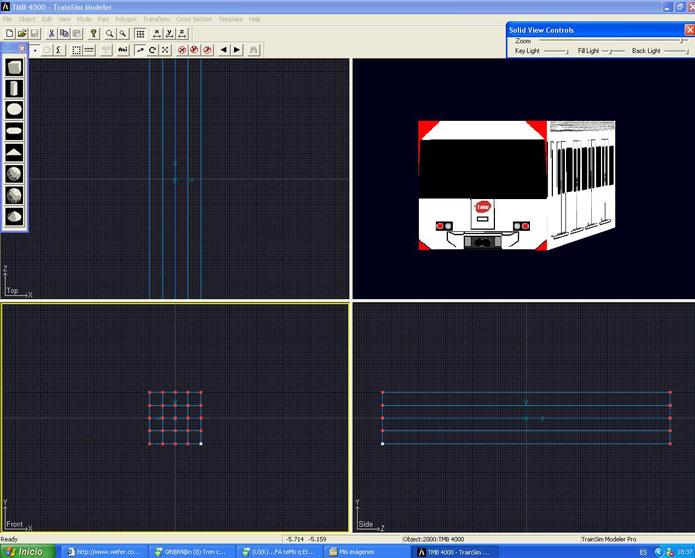The width and height of the screenshot is (695, 558).
Task: Open the Cross Section menu
Action: click(x=194, y=19)
